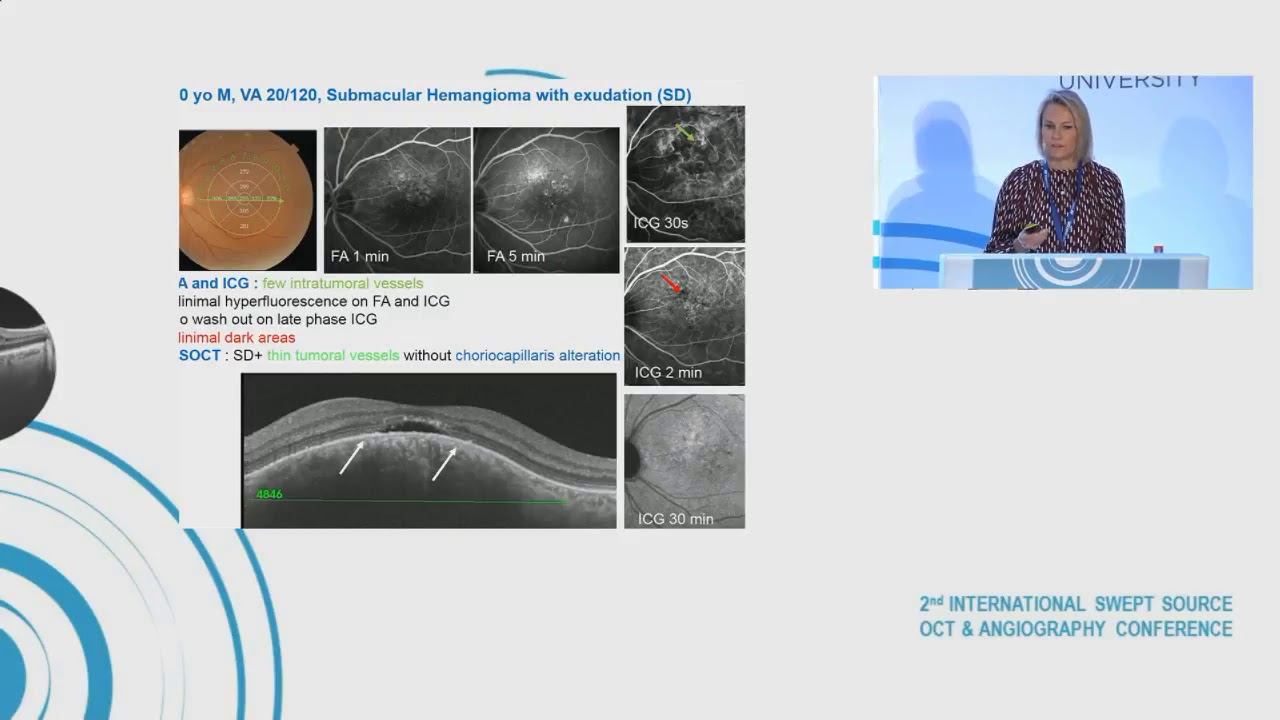This screenshot has height=720, width=1280.
Task: Select the ICG 30 min image
Action: 685,461
